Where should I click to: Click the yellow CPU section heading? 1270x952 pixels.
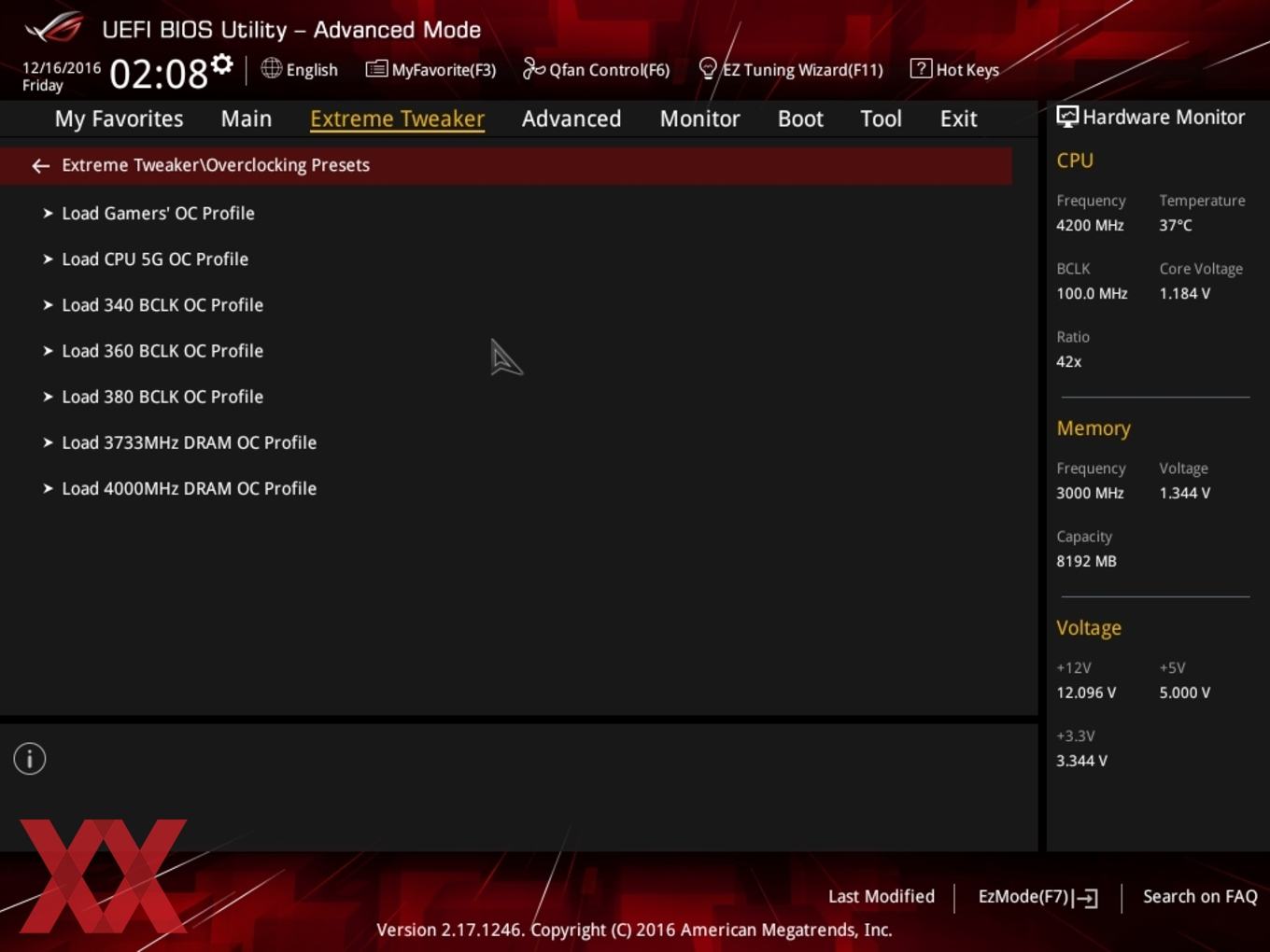click(1075, 161)
